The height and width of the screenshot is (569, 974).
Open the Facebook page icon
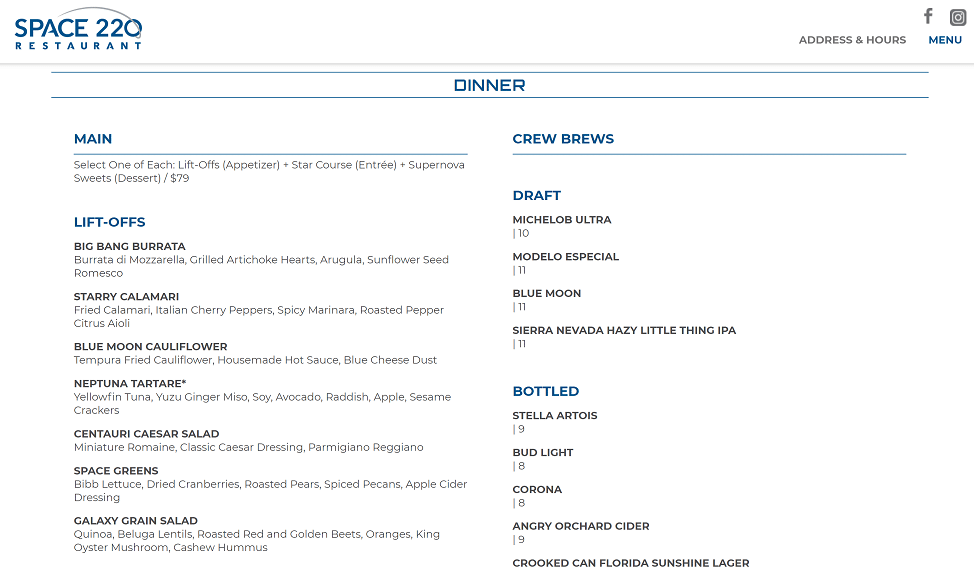click(928, 16)
